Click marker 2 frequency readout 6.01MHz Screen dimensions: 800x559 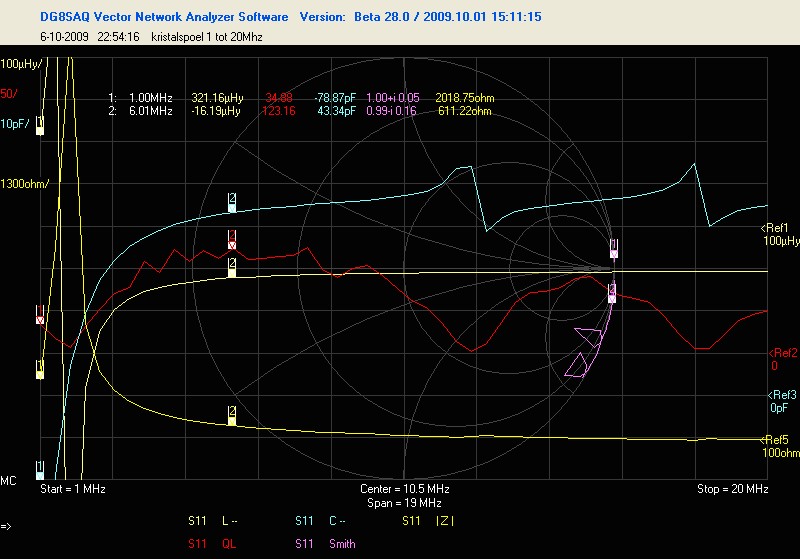click(151, 111)
